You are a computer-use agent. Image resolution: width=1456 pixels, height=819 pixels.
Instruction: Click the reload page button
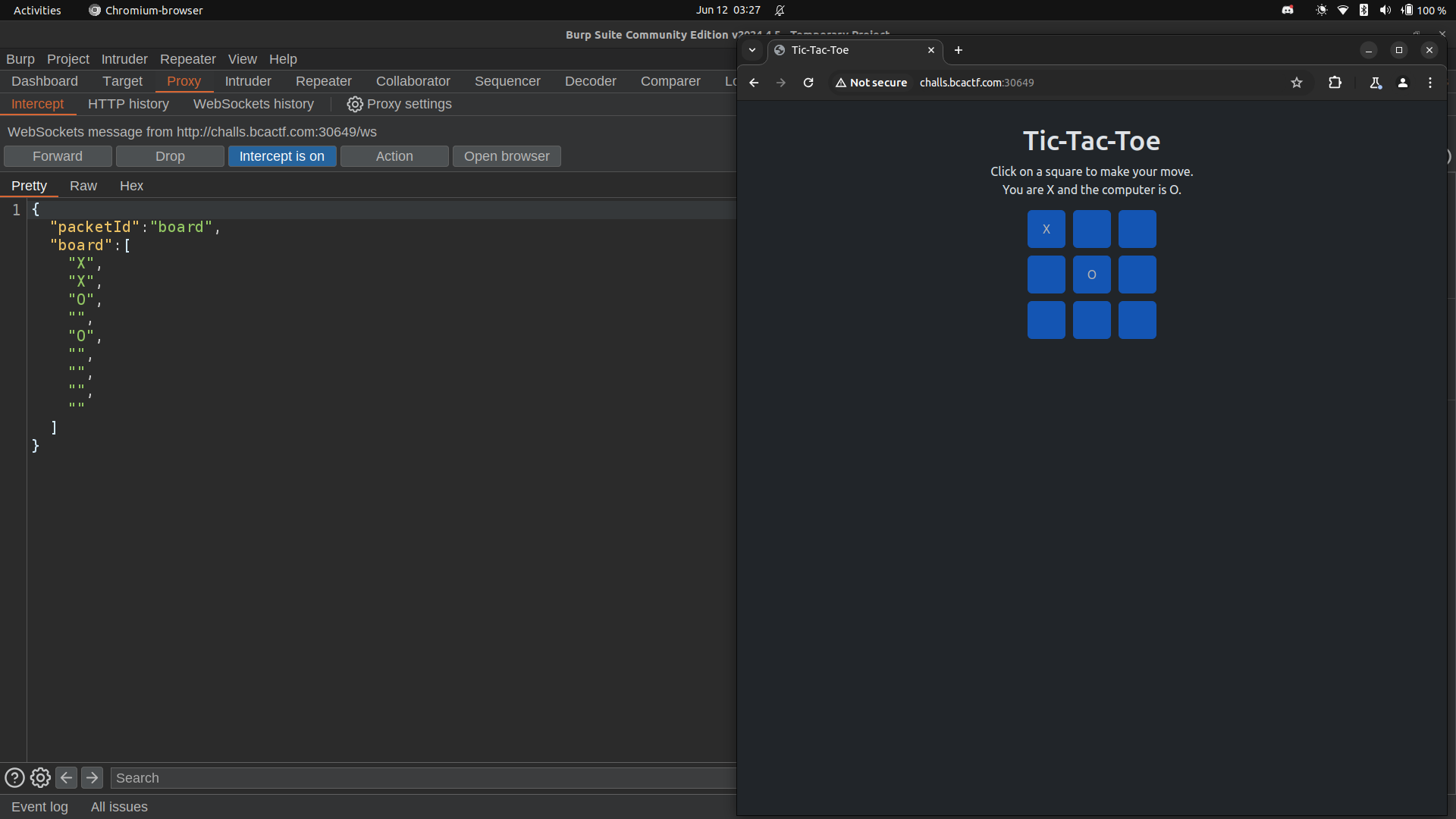[808, 82]
